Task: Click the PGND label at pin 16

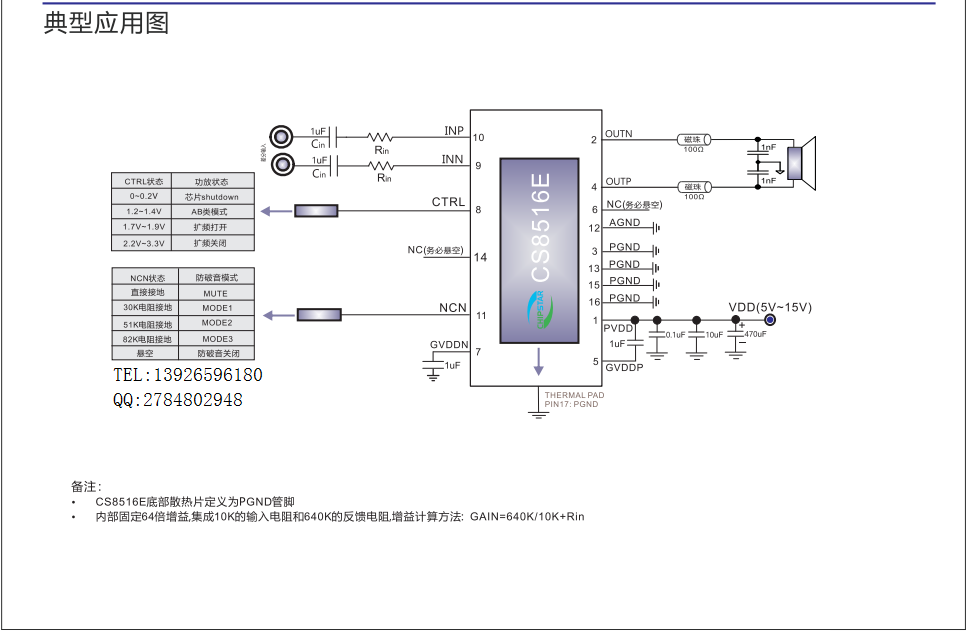Action: (x=624, y=298)
